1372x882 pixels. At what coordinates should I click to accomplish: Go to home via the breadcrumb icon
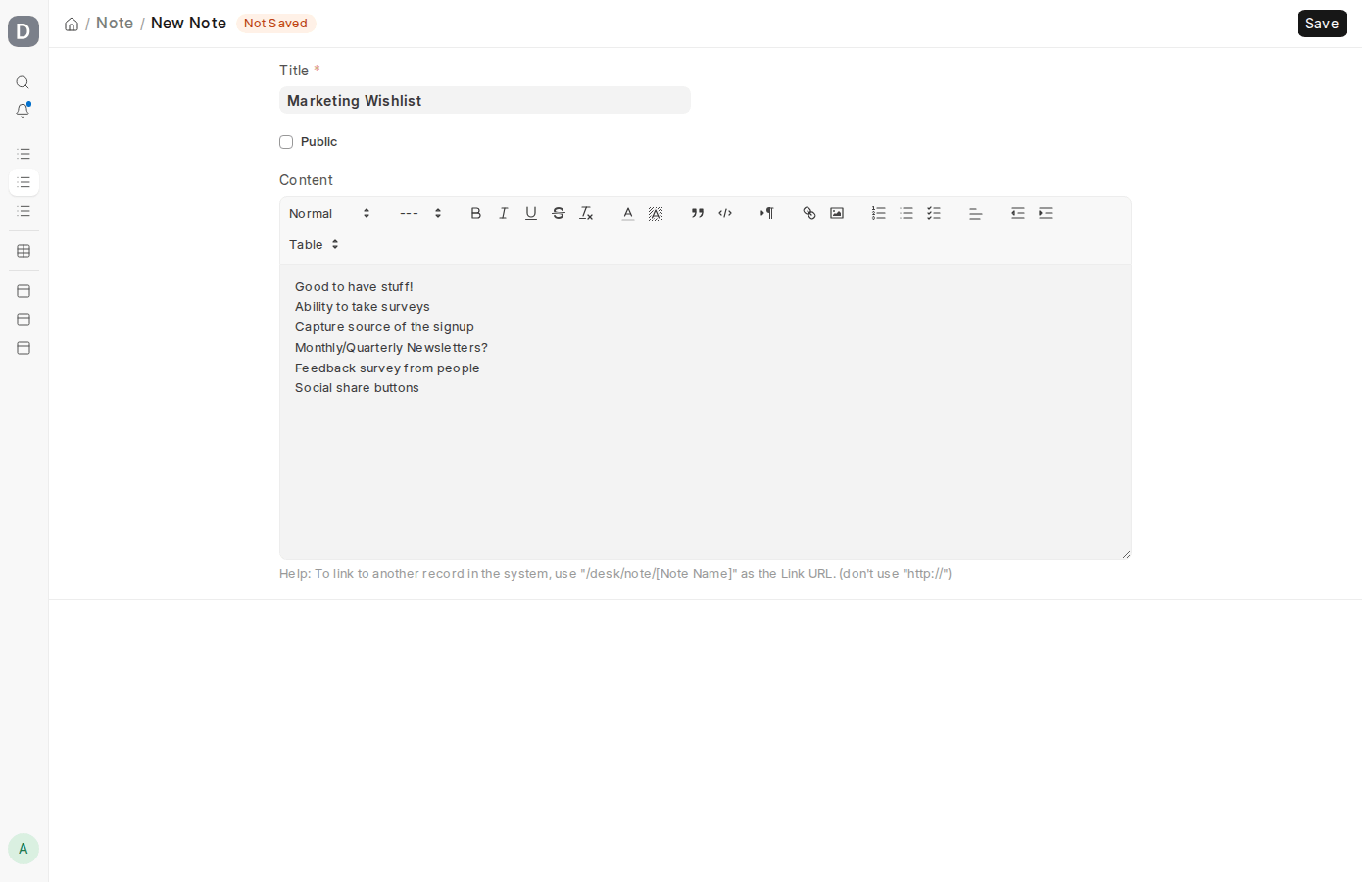click(72, 24)
